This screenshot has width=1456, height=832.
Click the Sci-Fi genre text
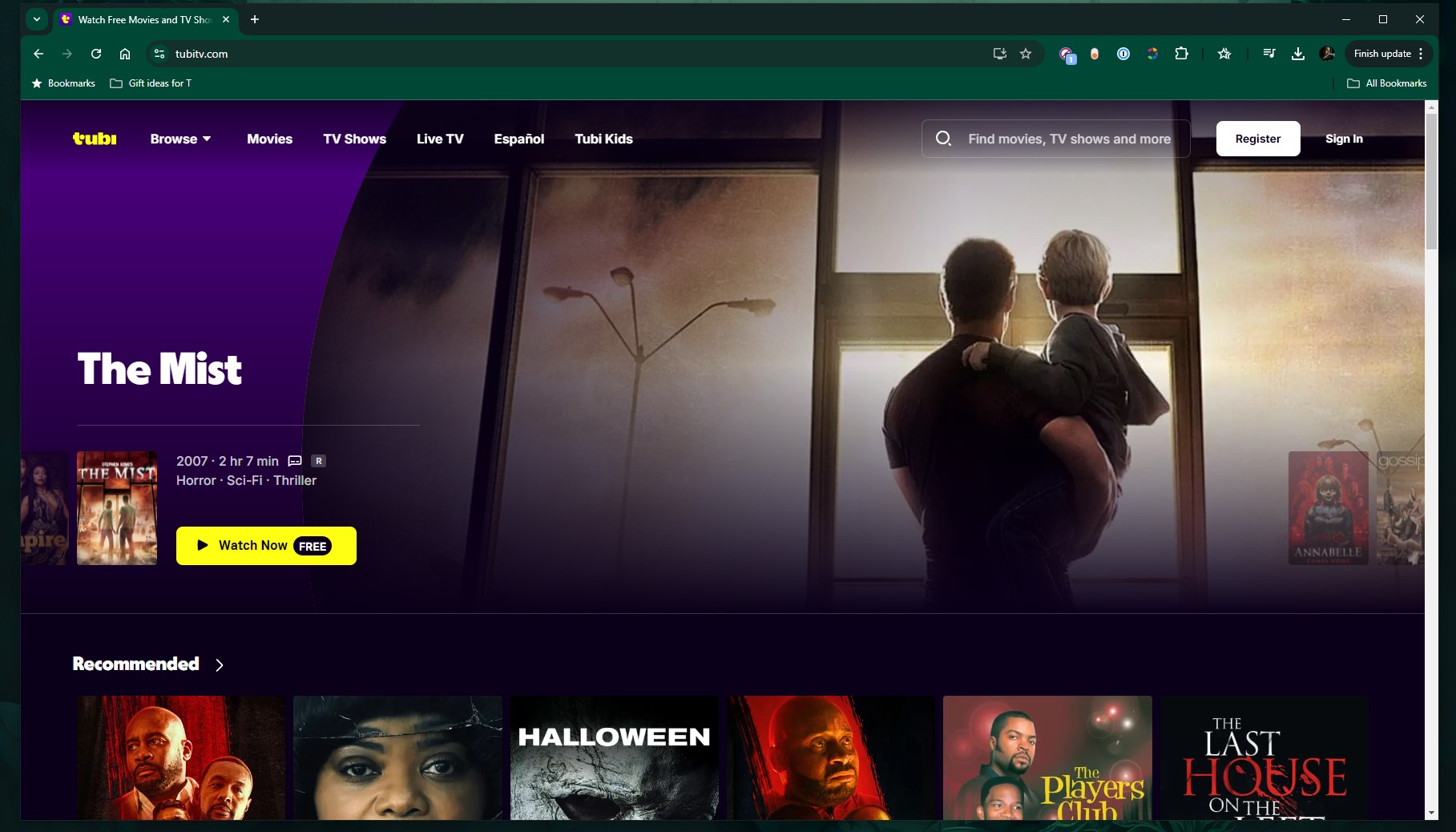tap(244, 481)
